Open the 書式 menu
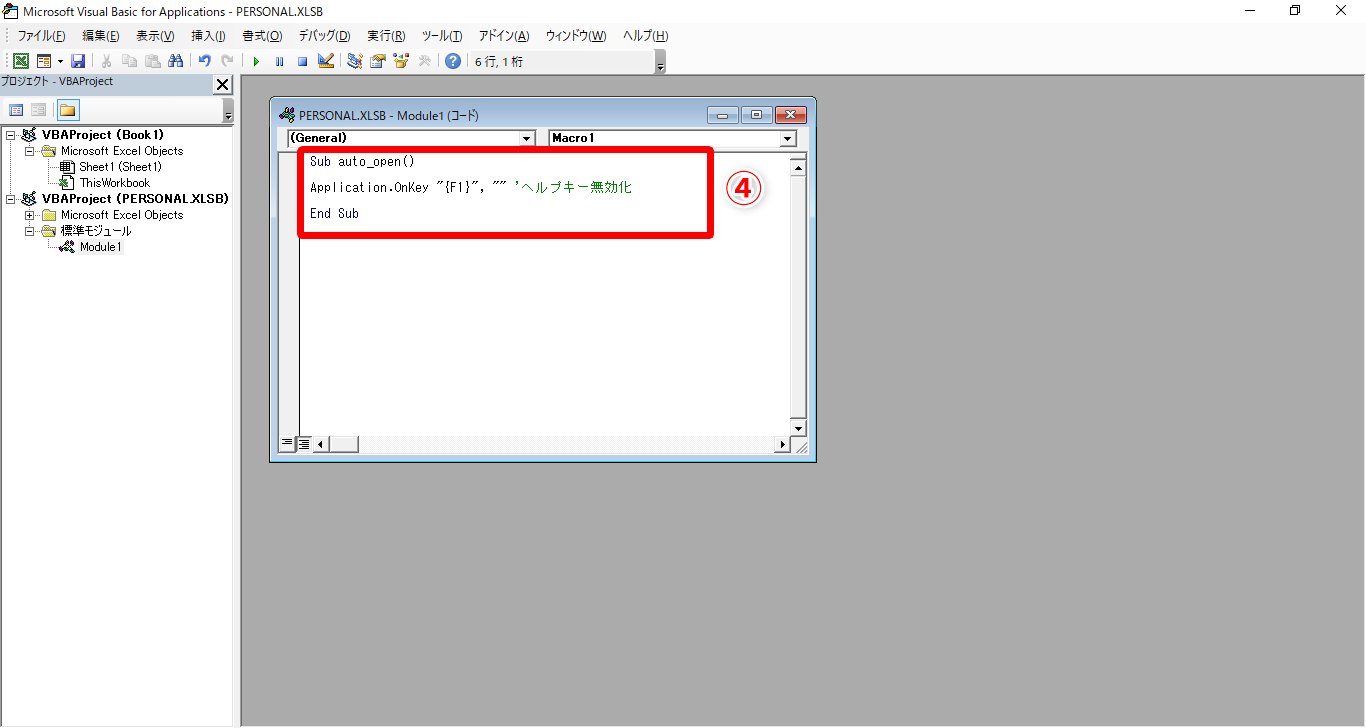 coord(262,36)
